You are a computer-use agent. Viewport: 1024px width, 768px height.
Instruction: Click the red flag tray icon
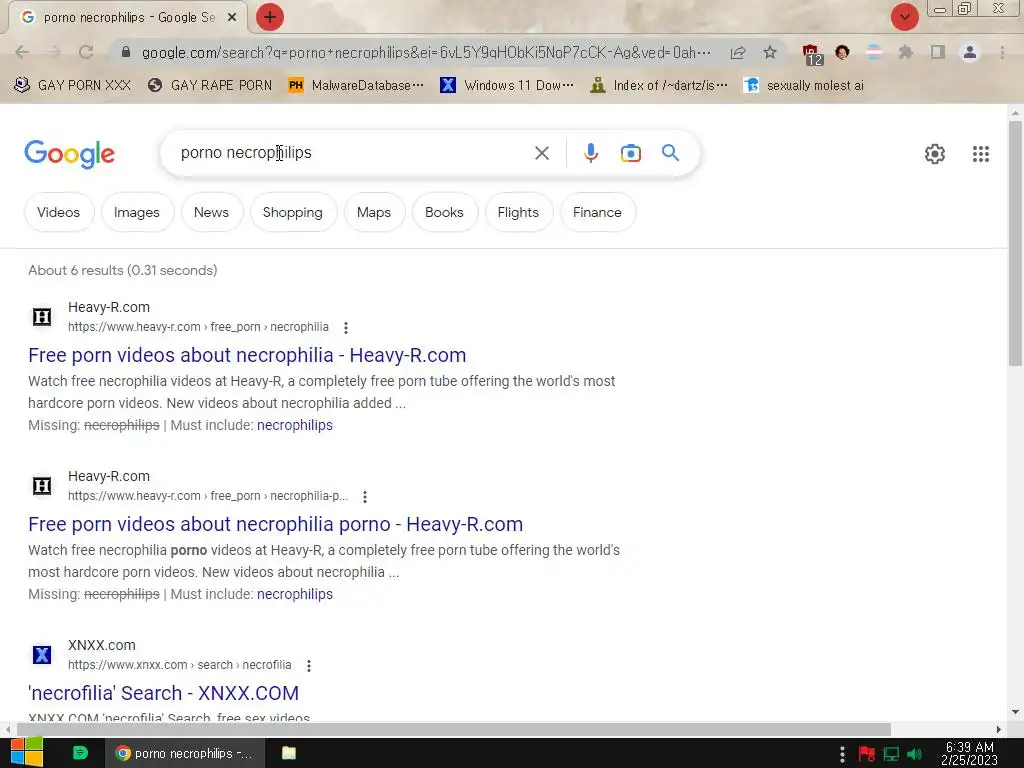867,754
